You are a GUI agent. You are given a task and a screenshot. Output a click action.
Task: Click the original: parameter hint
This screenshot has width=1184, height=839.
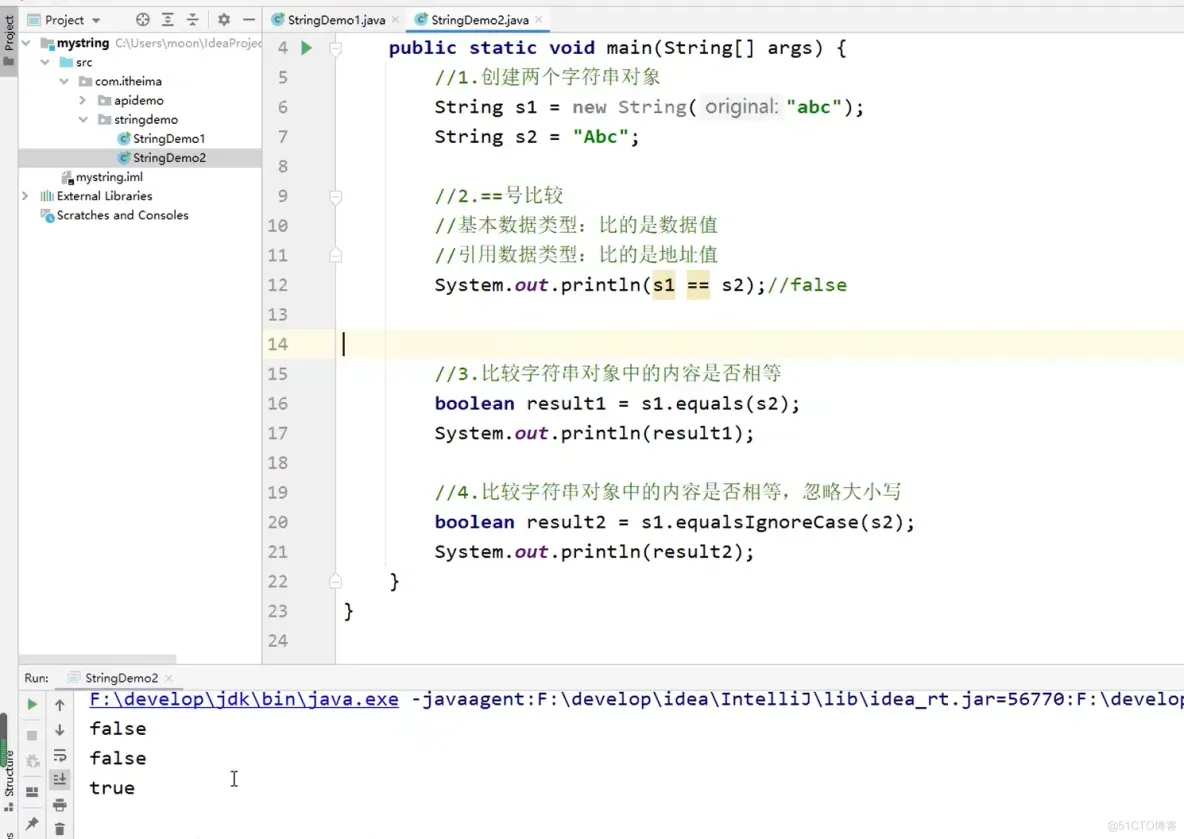pyautogui.click(x=741, y=107)
